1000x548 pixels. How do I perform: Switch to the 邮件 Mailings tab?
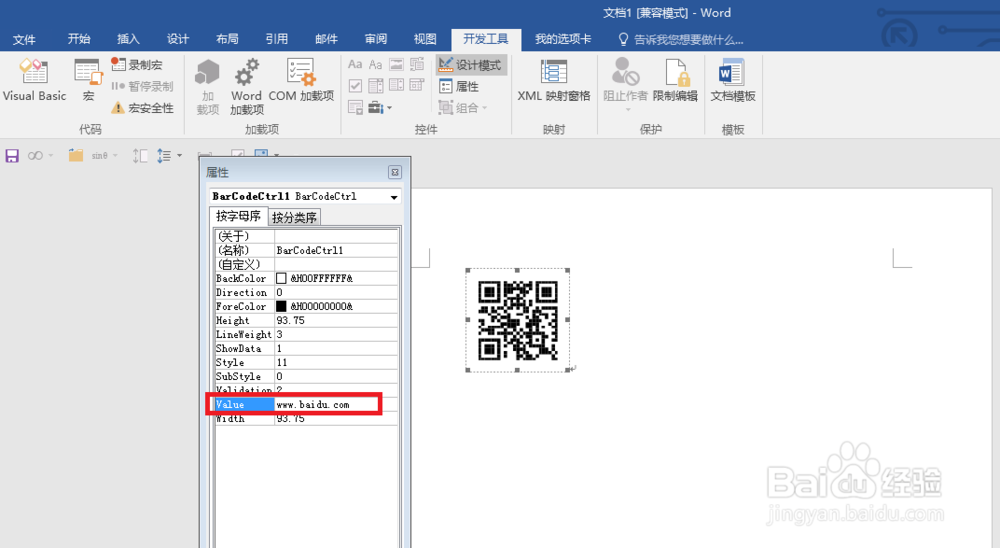327,39
